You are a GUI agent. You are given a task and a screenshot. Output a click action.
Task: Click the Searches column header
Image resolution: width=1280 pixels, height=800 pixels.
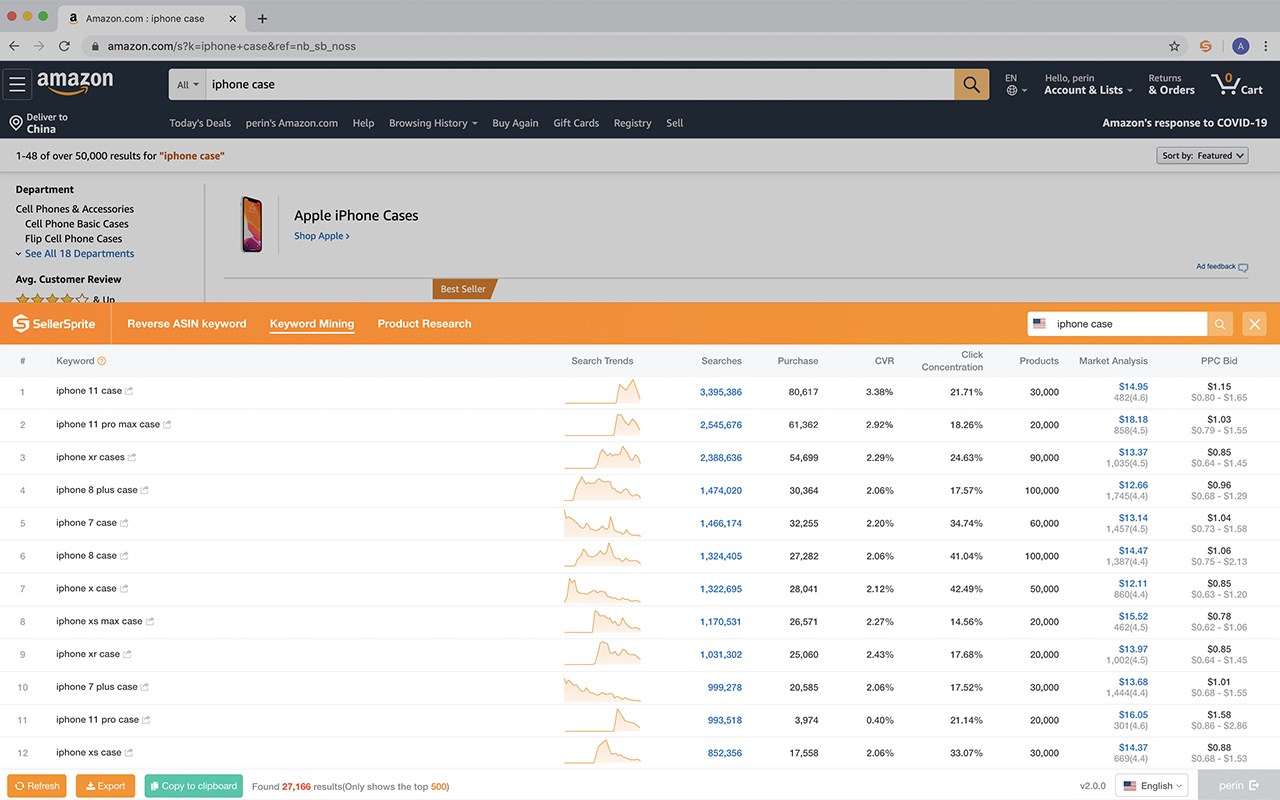pos(721,361)
